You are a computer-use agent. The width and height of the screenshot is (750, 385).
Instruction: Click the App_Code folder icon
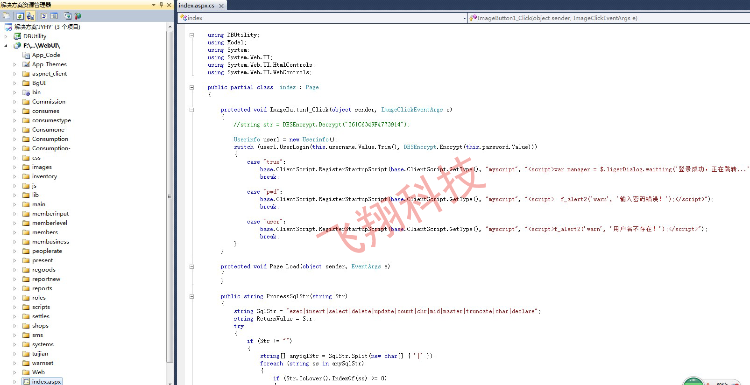click(26, 55)
